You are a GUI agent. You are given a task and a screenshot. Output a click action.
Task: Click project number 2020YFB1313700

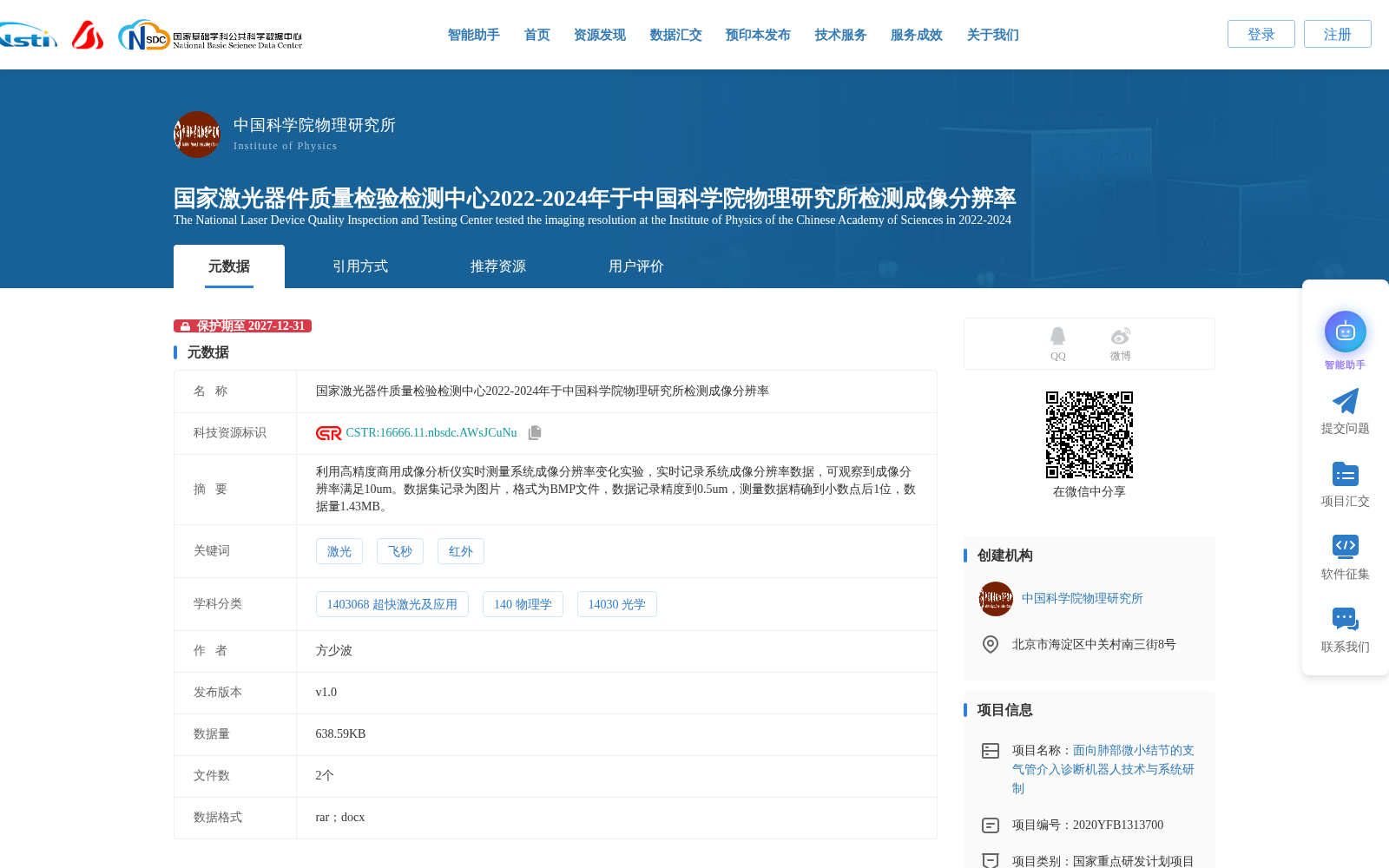[1118, 825]
